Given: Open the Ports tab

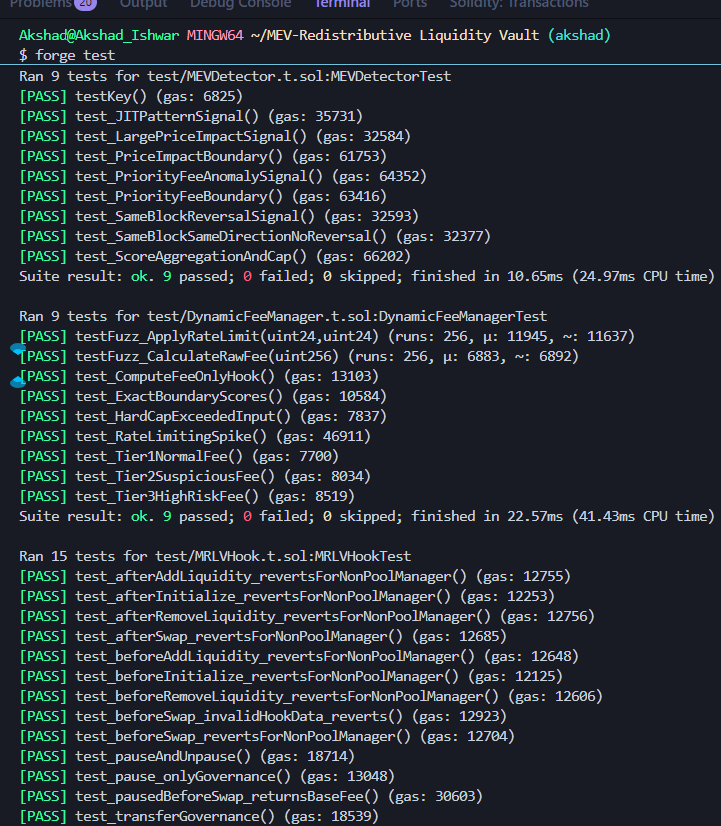Looking at the screenshot, I should (x=410, y=4).
